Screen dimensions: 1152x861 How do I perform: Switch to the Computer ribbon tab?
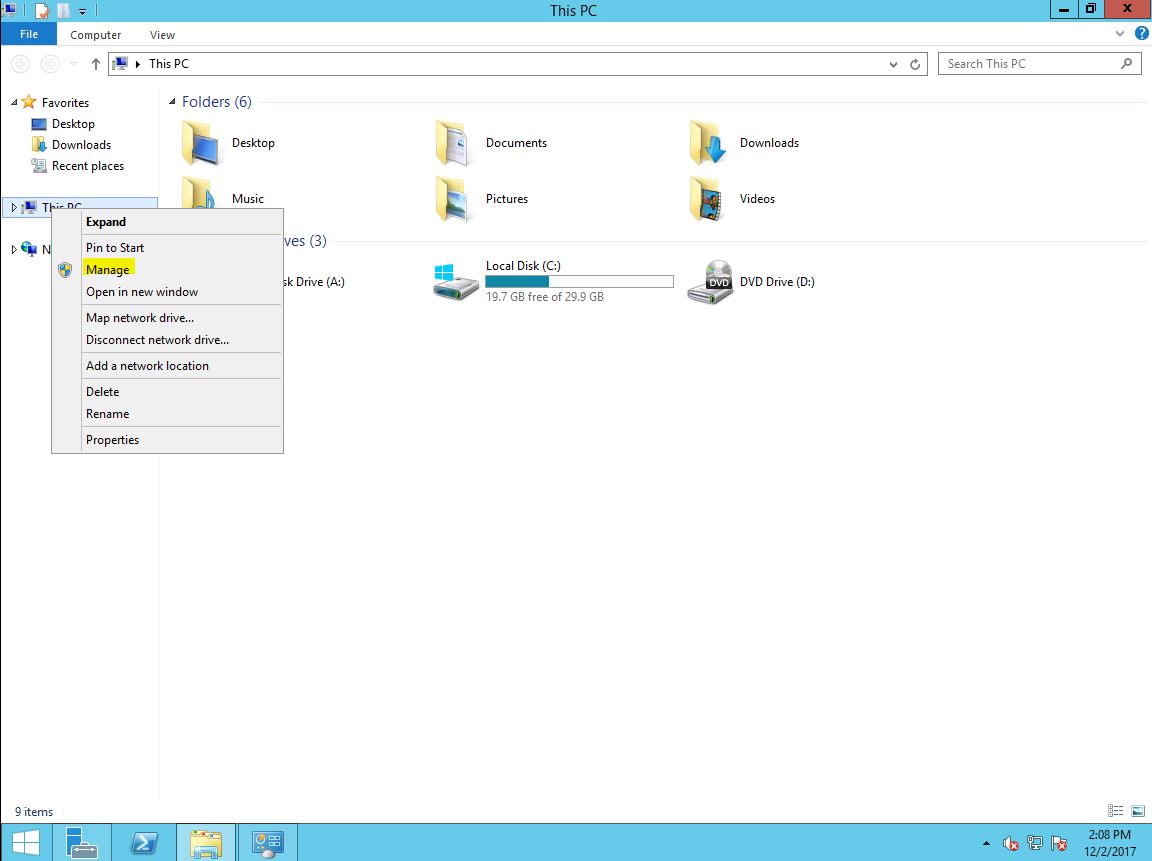click(96, 35)
